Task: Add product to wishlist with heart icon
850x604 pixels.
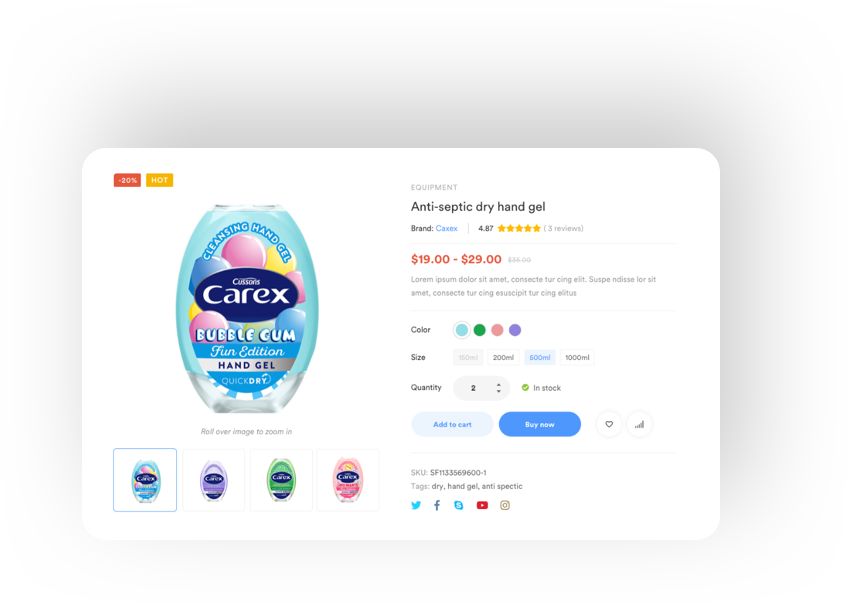Action: pyautogui.click(x=609, y=424)
